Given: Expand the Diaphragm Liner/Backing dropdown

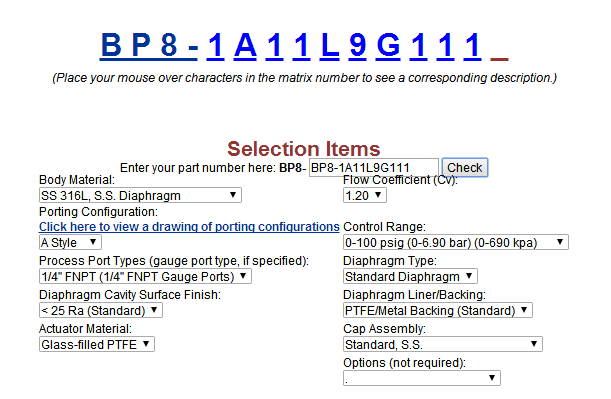Looking at the screenshot, I should [x=438, y=311].
